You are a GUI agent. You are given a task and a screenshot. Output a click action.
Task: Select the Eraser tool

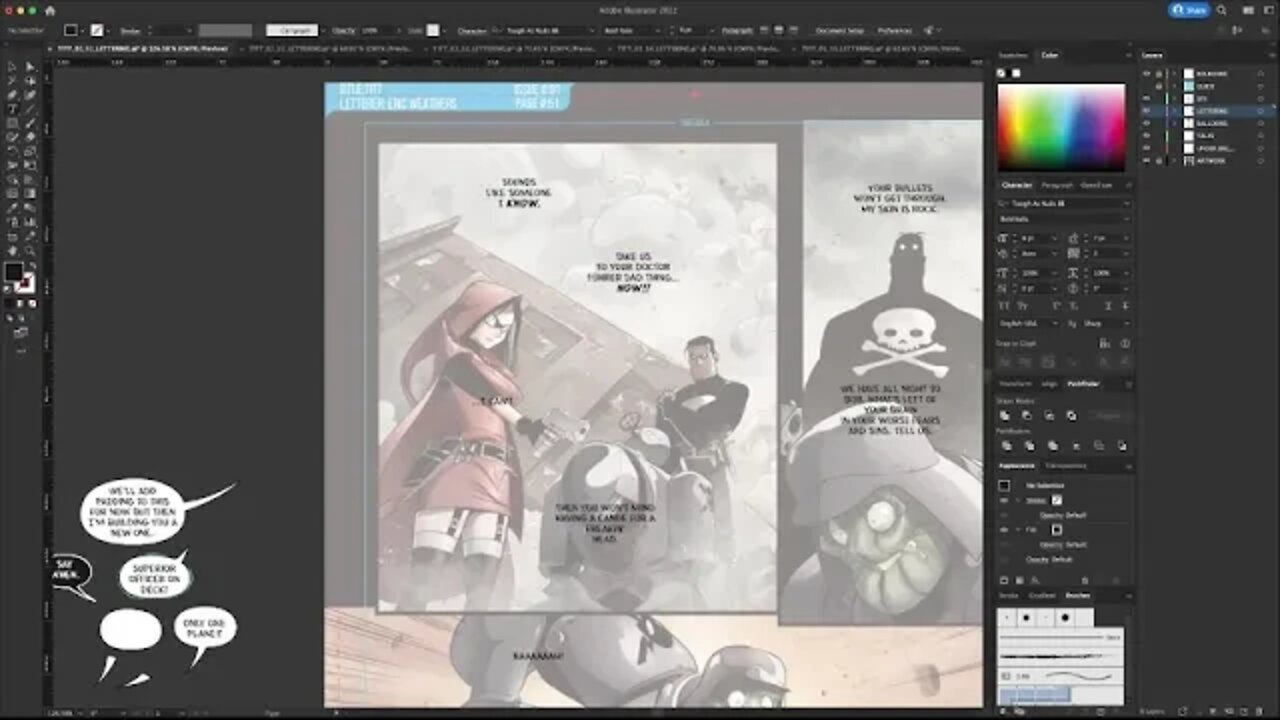30,137
